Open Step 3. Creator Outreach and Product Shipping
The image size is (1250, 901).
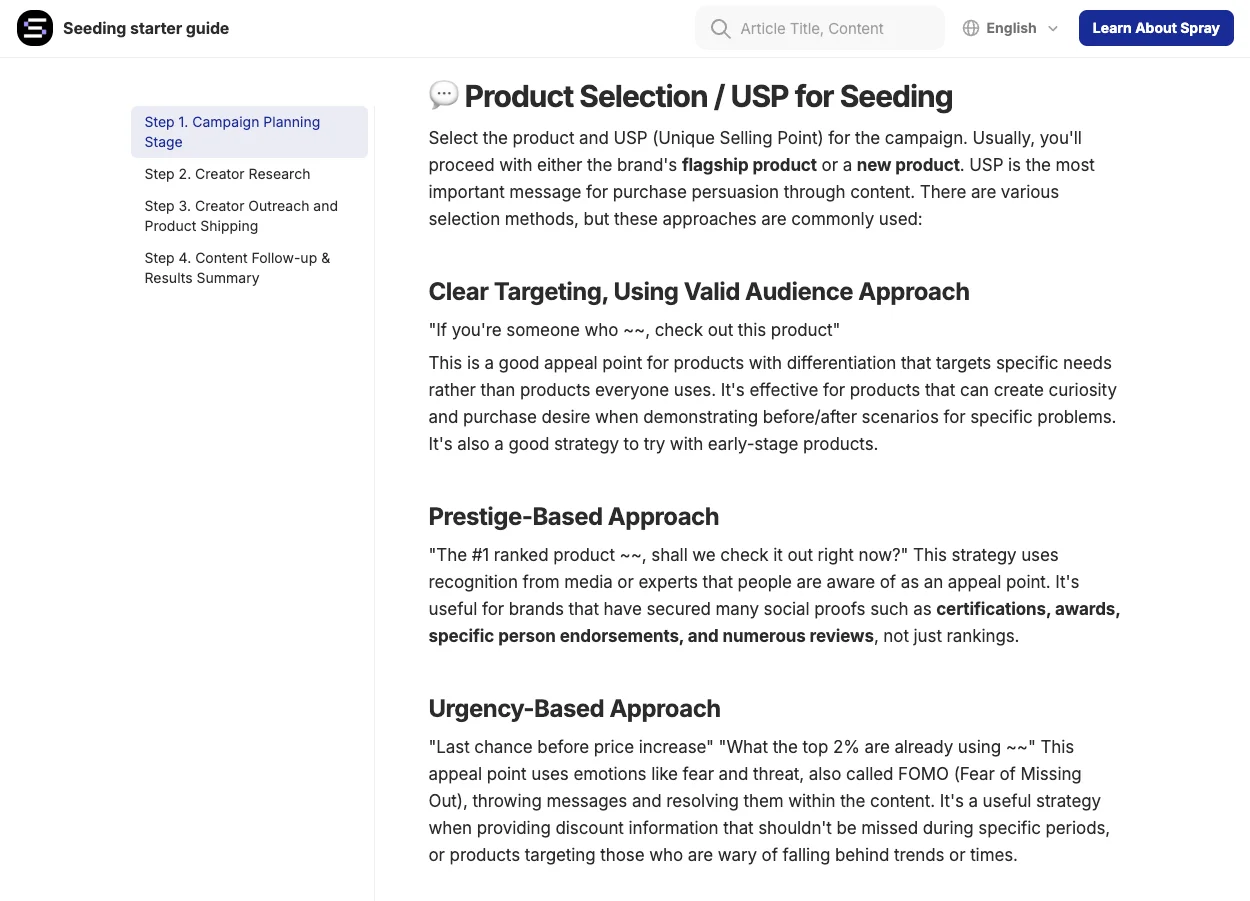[x=242, y=216]
